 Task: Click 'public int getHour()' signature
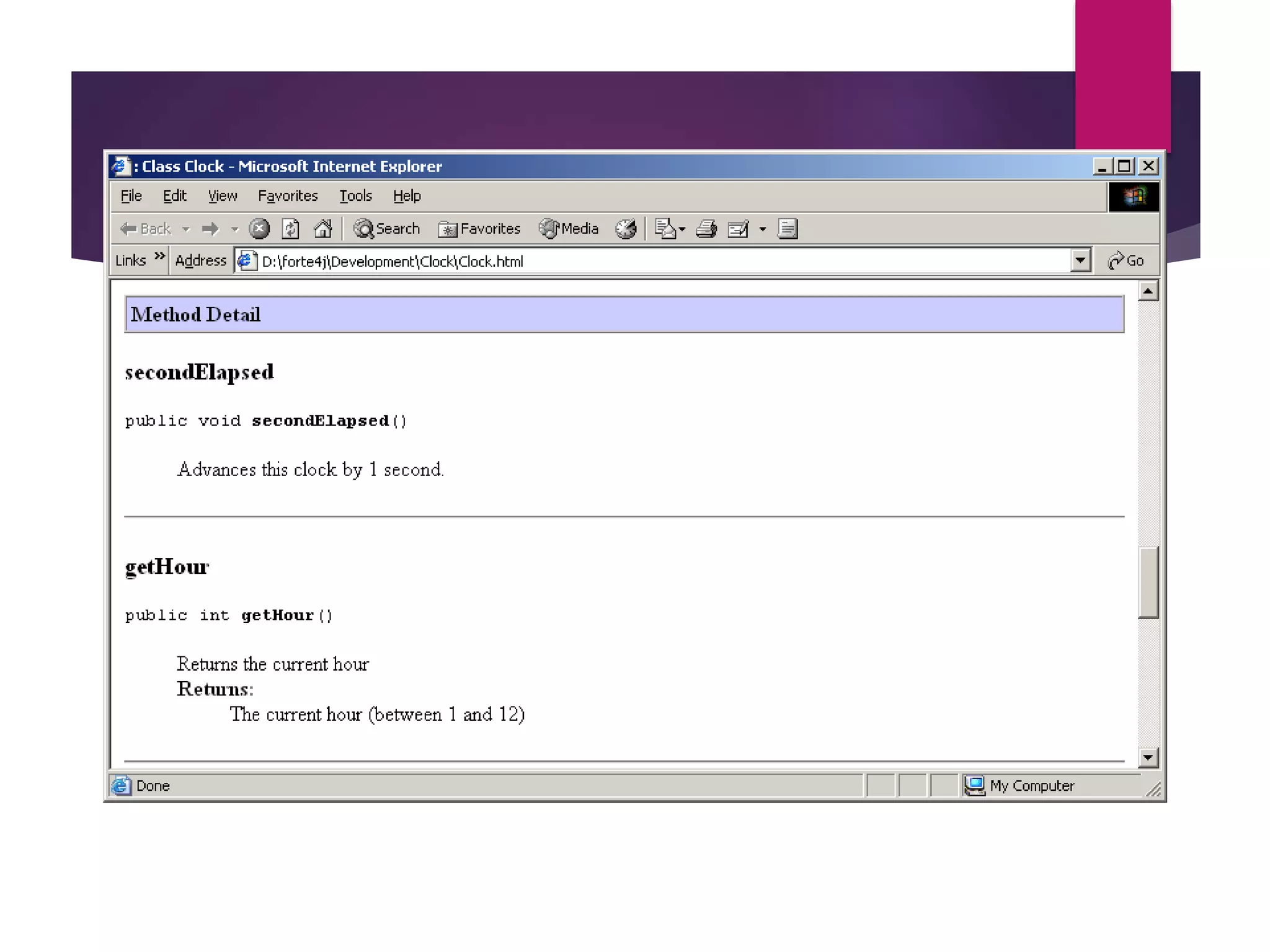[x=229, y=615]
